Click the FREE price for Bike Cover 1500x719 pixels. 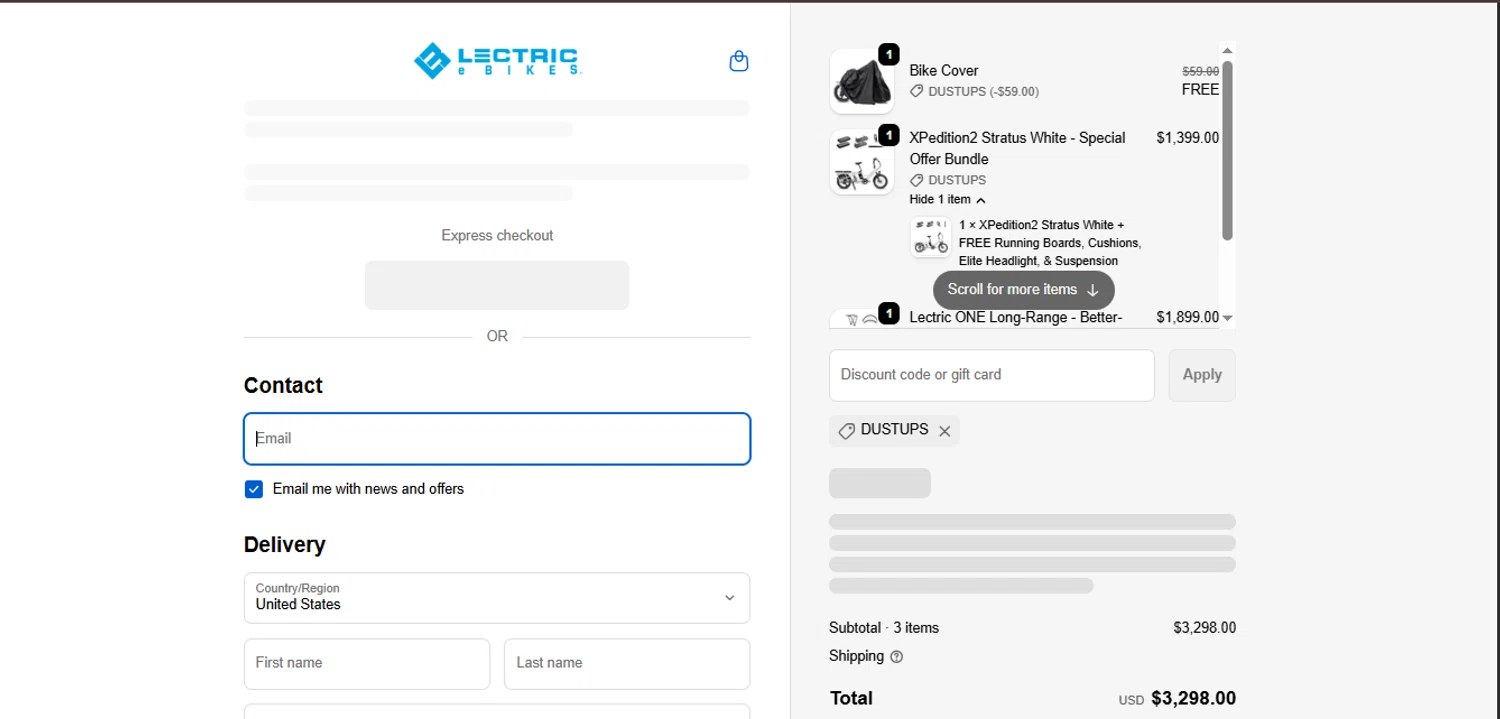point(1200,90)
